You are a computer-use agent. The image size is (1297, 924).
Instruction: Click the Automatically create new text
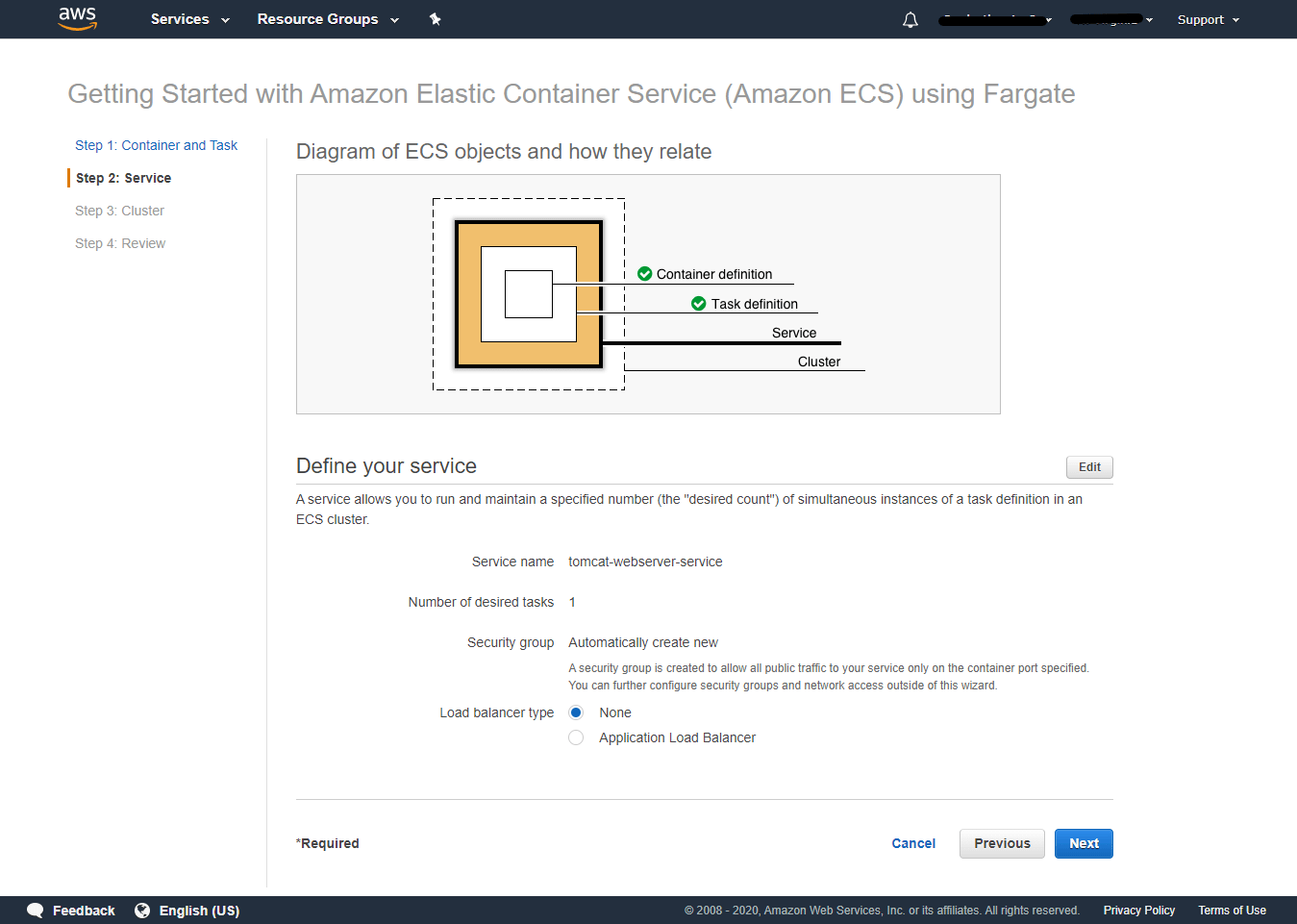click(643, 642)
